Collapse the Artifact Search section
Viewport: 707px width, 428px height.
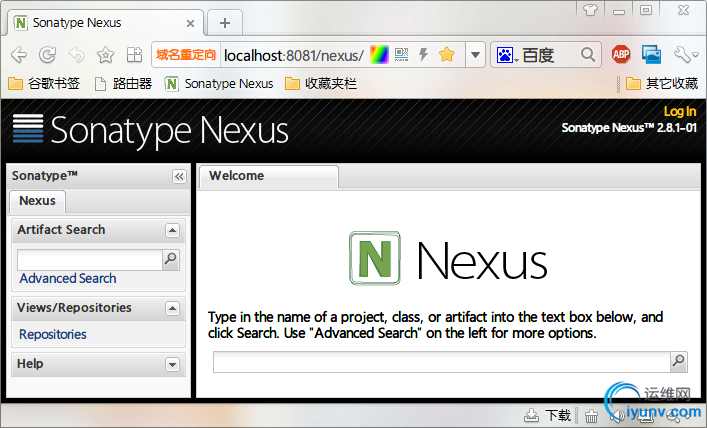pos(172,230)
